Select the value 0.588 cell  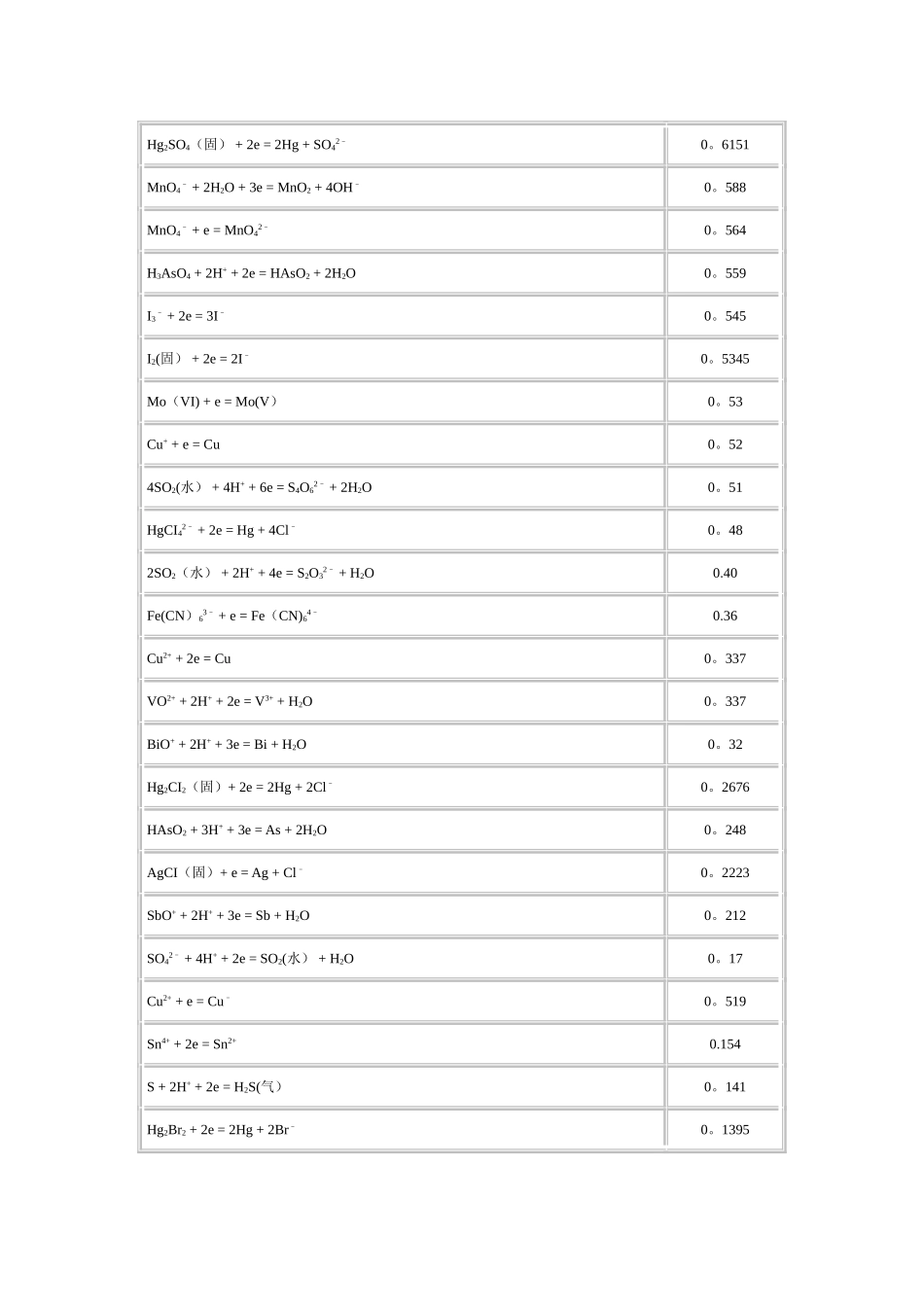tap(725, 188)
